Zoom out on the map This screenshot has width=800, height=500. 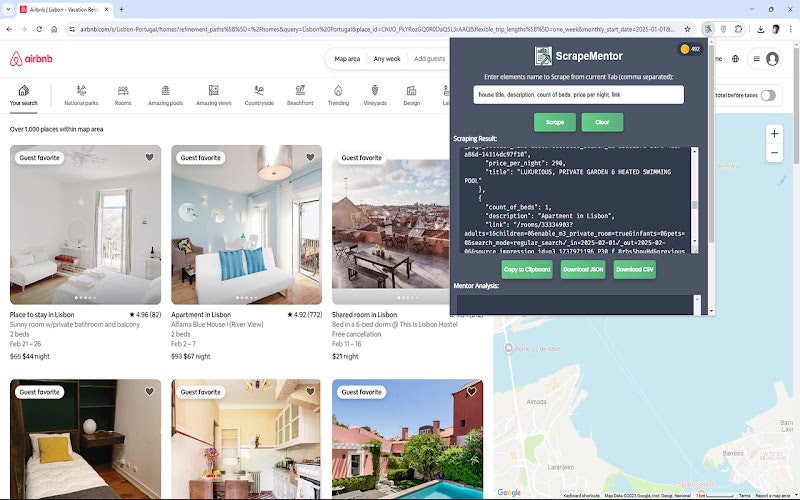coord(774,153)
